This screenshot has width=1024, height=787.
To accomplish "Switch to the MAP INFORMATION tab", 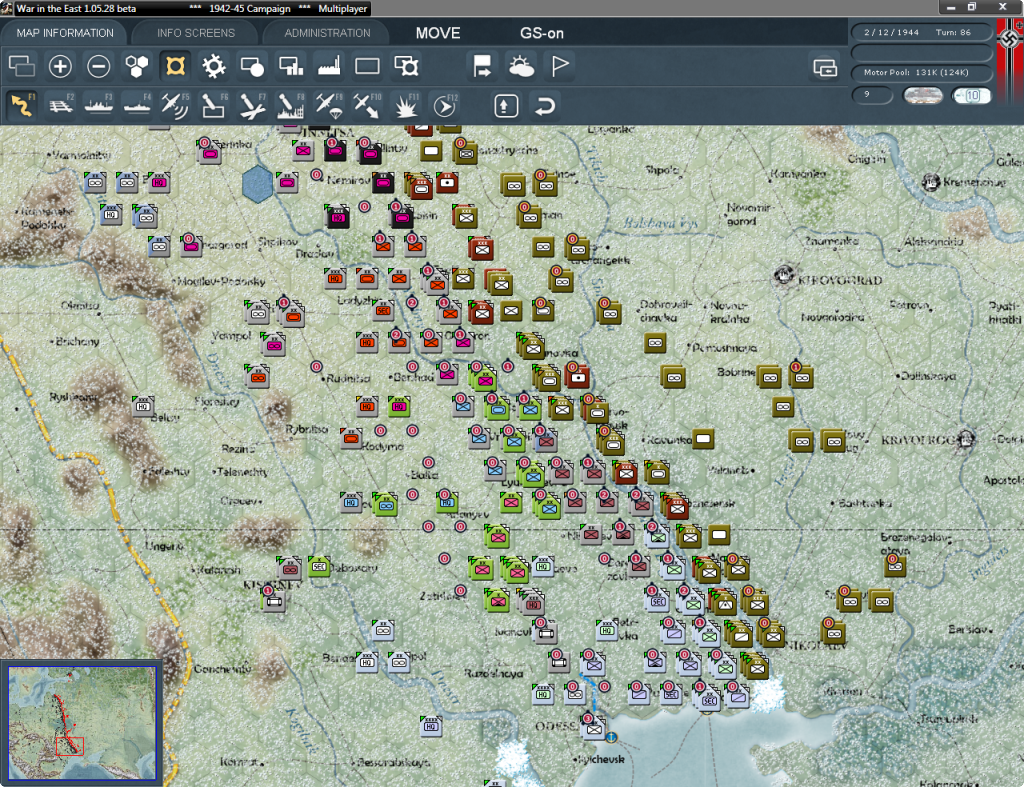I will (x=65, y=33).
